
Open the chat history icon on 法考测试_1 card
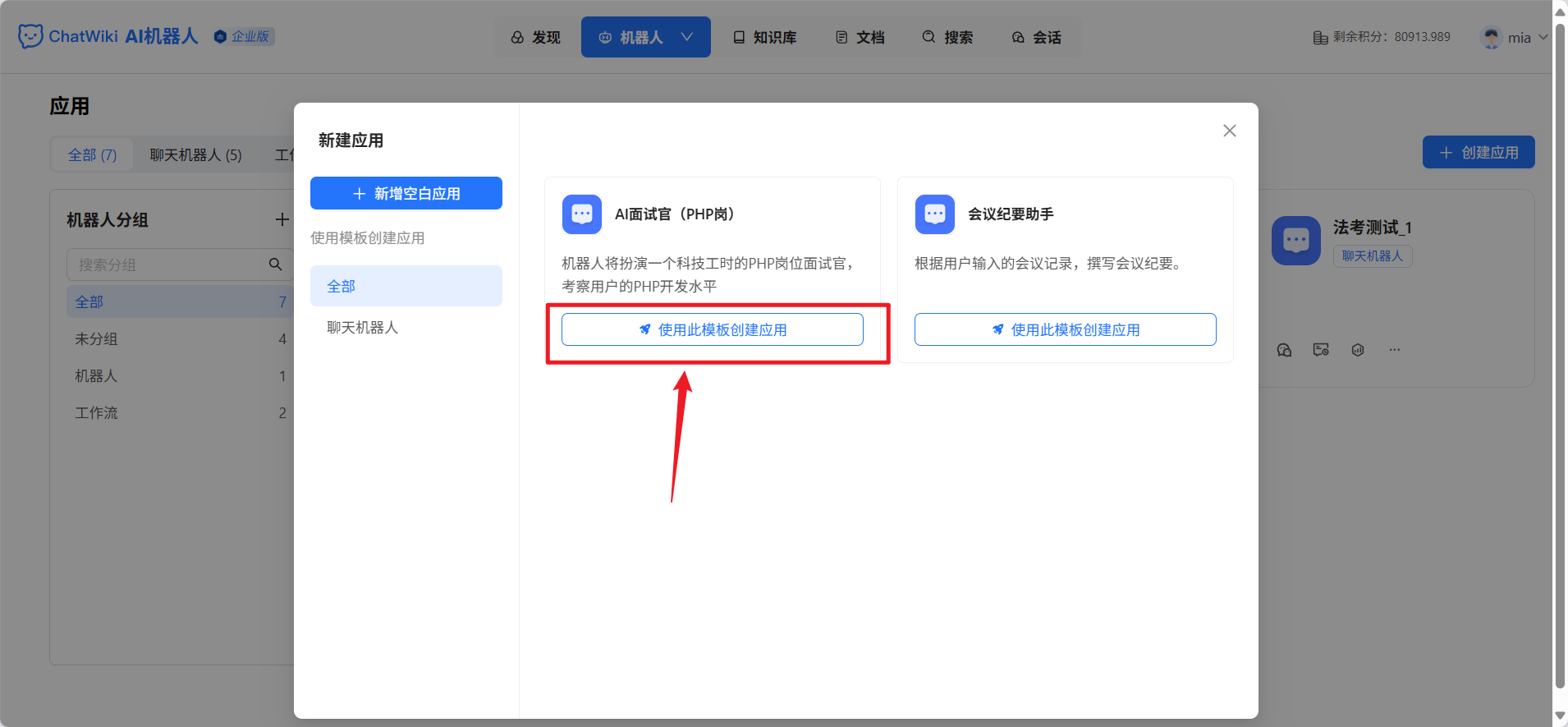coord(1321,350)
